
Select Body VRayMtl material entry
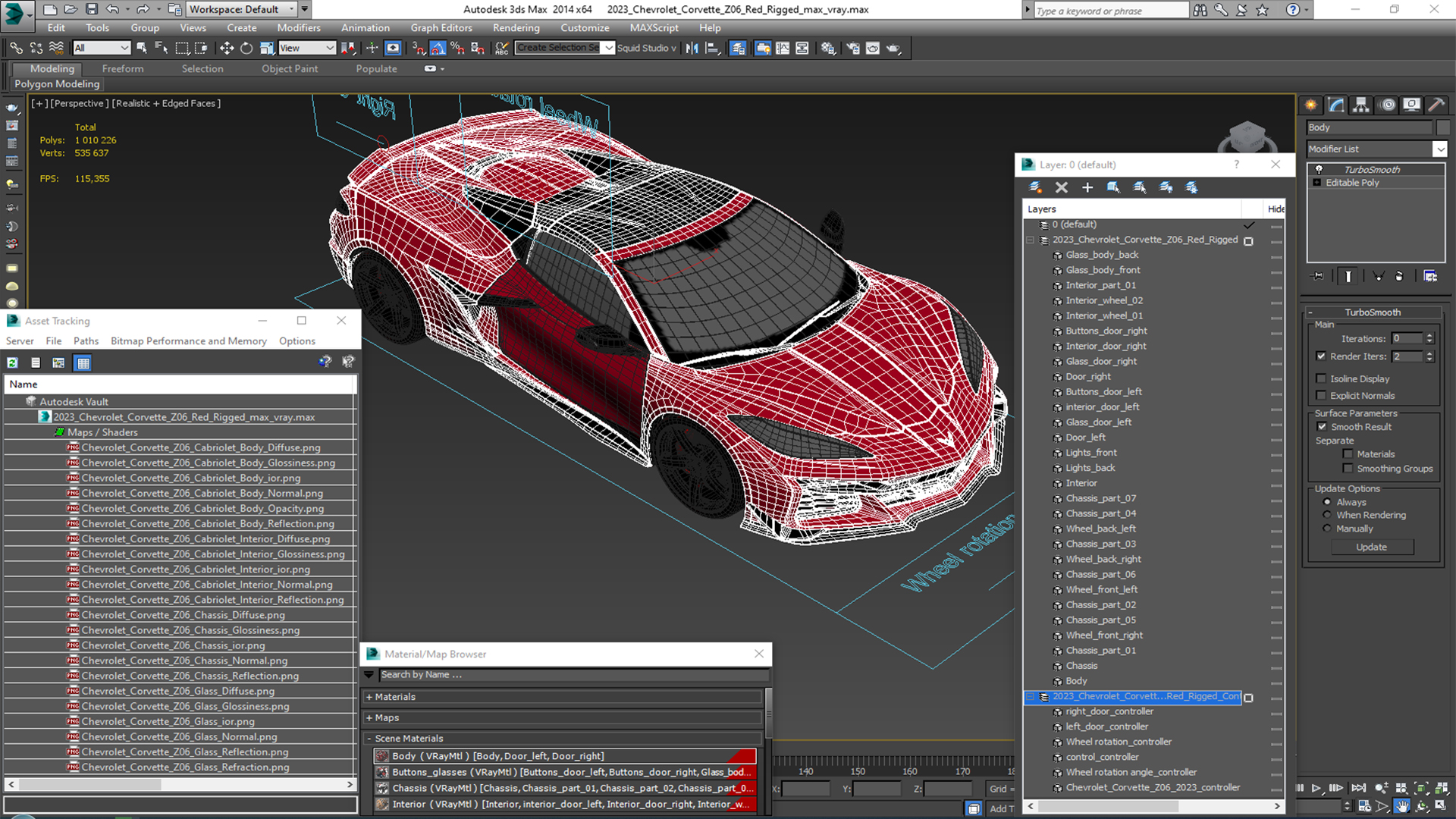click(x=566, y=756)
